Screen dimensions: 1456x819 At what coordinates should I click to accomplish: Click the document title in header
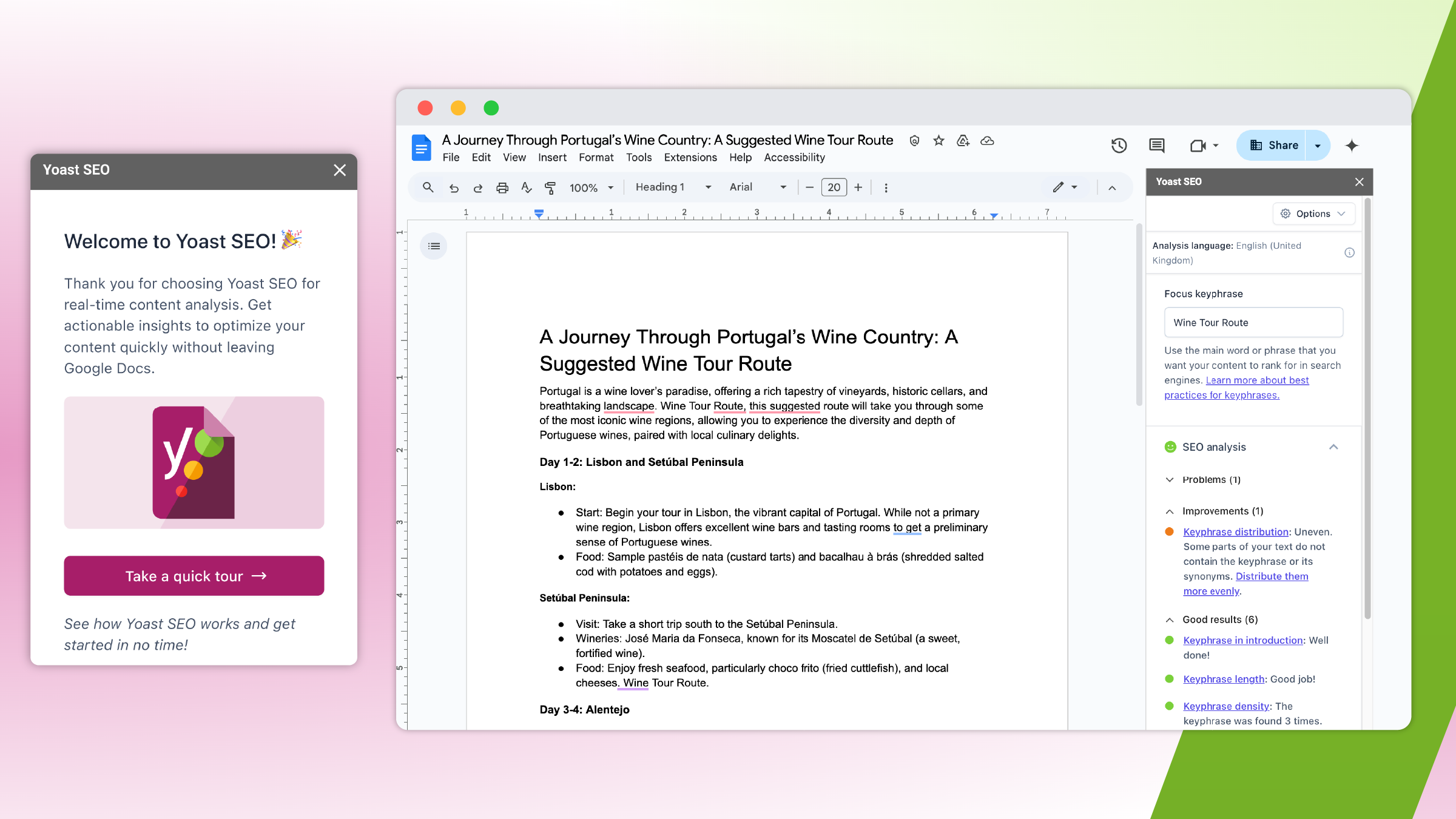667,141
